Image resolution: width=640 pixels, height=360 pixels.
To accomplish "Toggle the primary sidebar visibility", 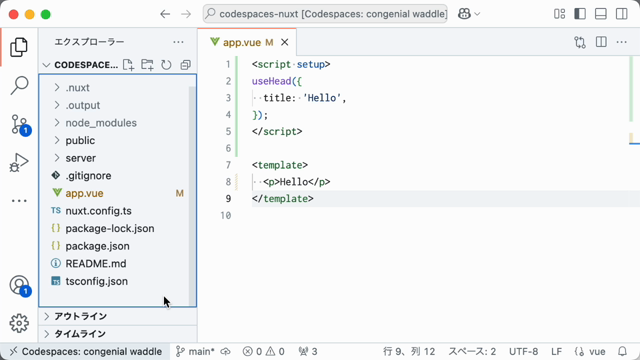I will click(x=580, y=14).
